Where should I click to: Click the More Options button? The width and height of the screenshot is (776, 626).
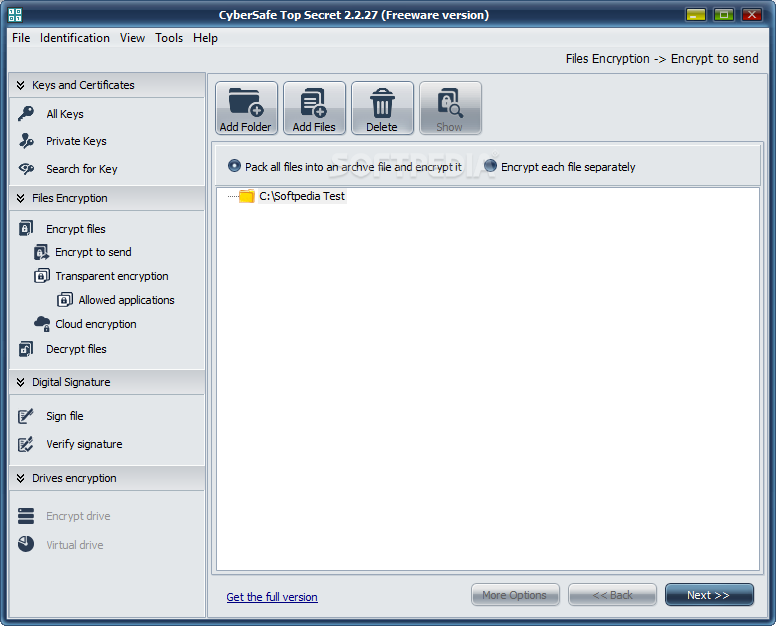tap(515, 595)
